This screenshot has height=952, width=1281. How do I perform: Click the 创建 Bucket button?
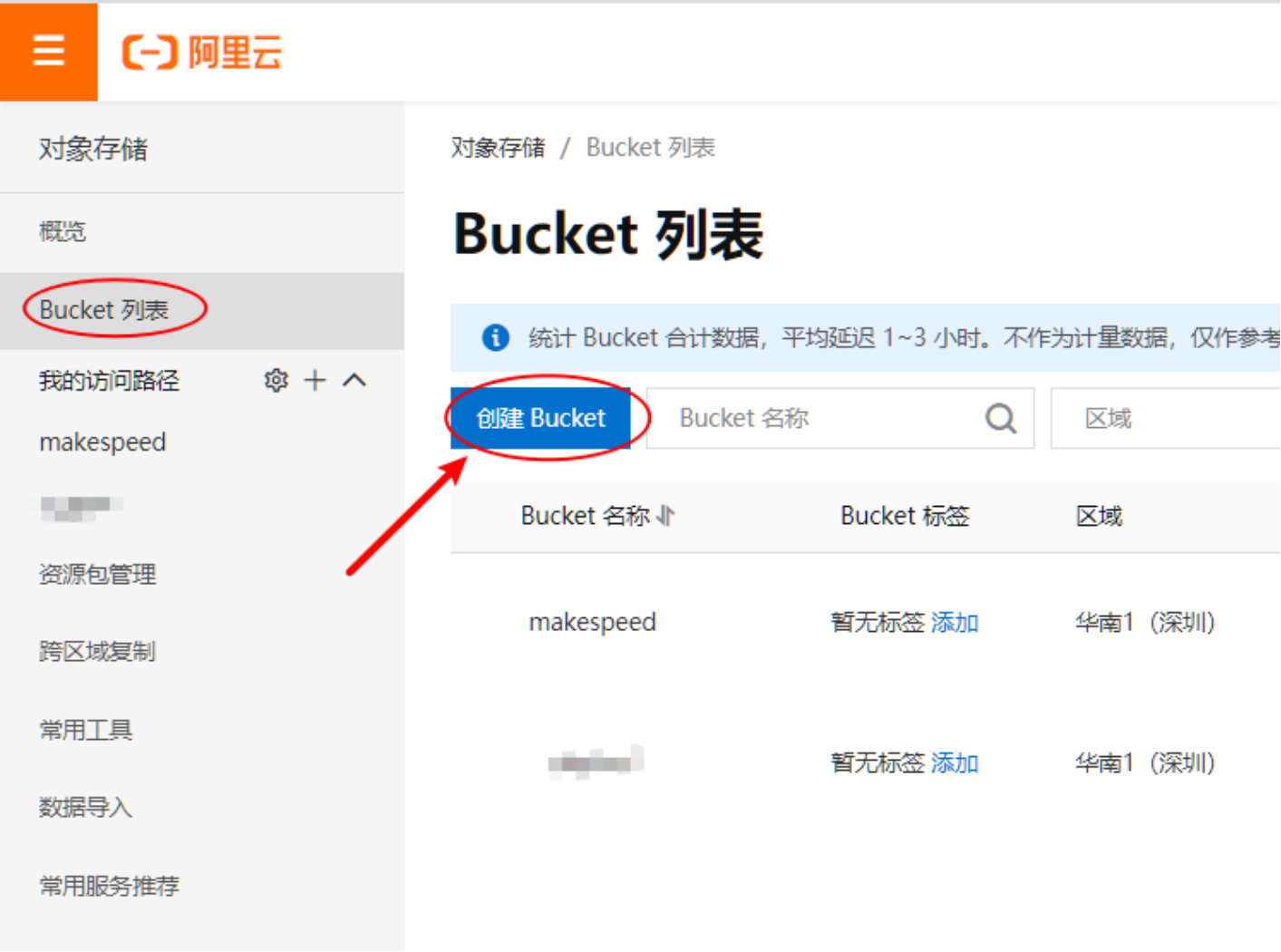coord(540,418)
